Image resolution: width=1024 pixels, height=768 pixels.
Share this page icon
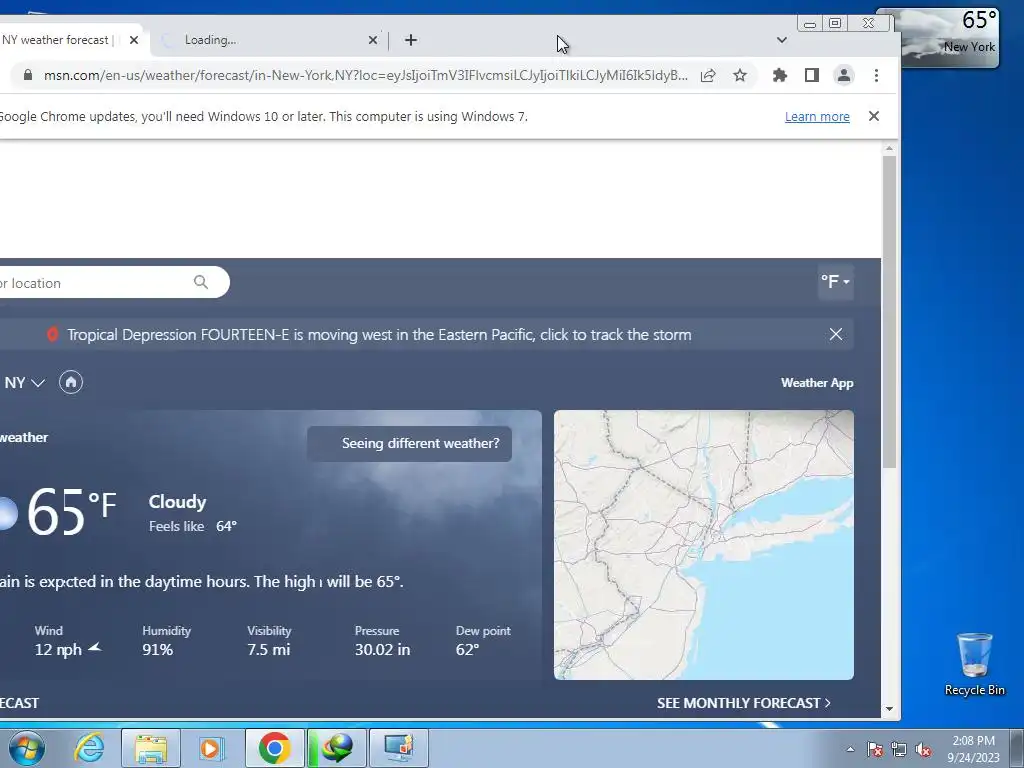point(708,76)
